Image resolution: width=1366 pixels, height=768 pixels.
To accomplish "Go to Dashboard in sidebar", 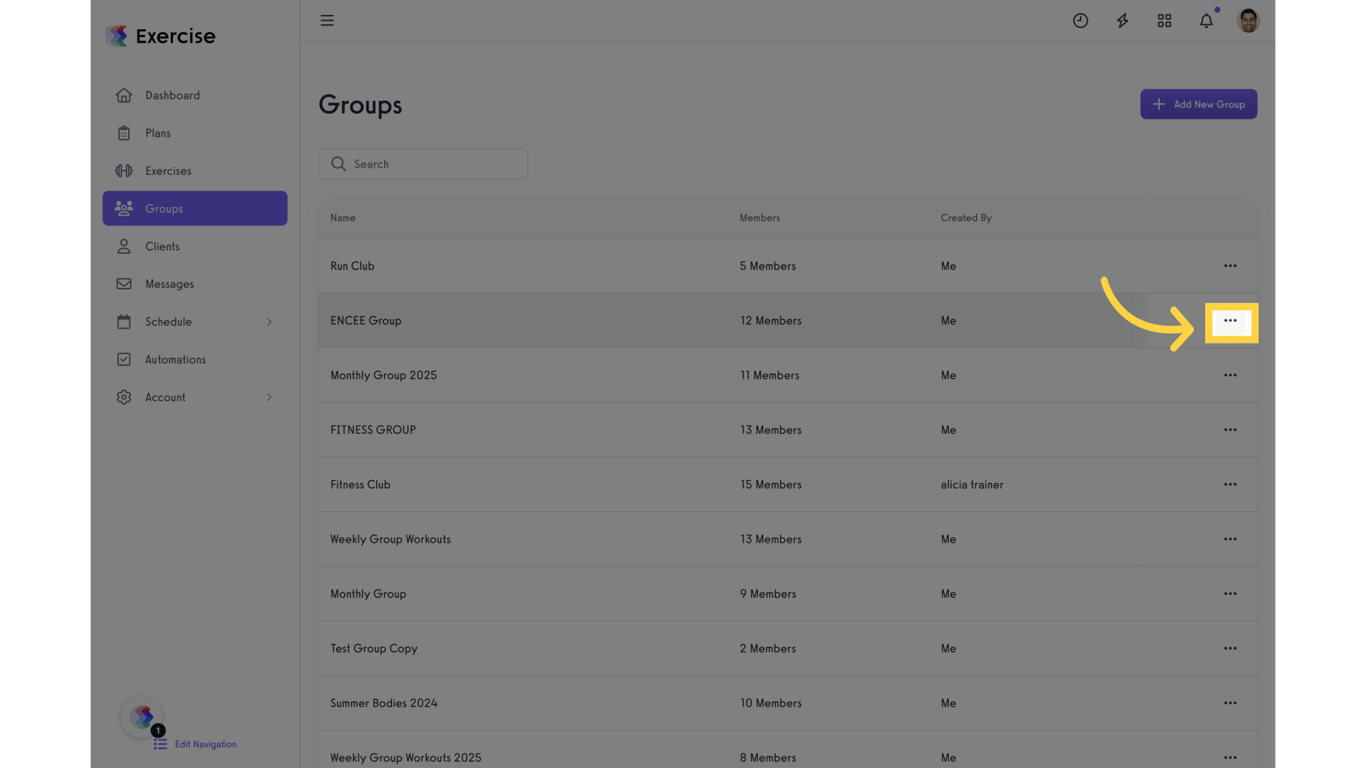I will (x=195, y=95).
